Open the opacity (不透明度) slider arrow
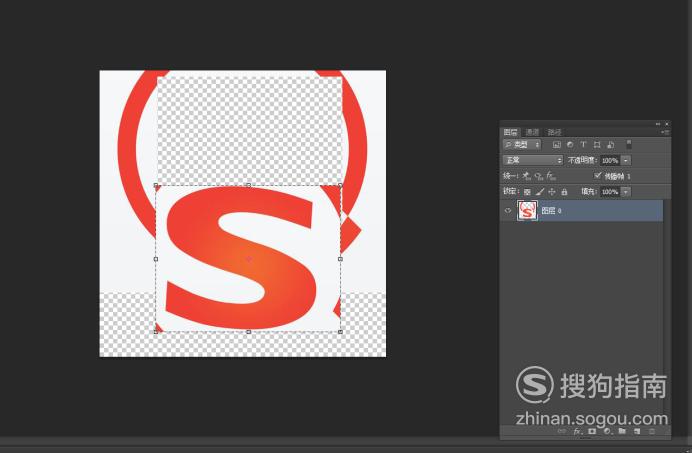 pyautogui.click(x=626, y=160)
